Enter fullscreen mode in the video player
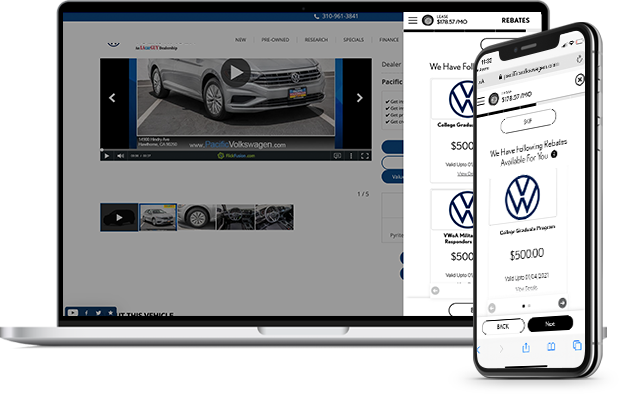This screenshot has height=394, width=619. click(365, 156)
